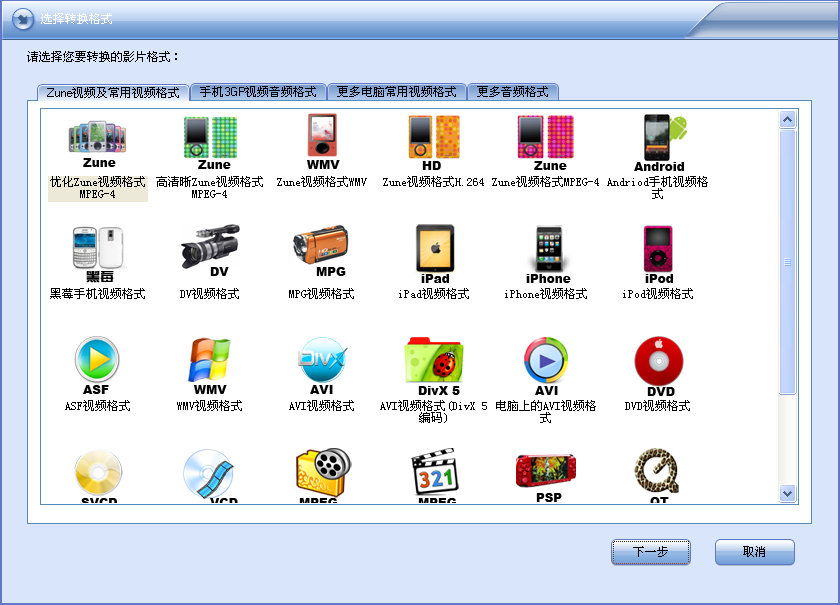Switch to the 更多电脑常用视频格式 tab
Viewport: 840px width, 605px height.
pyautogui.click(x=396, y=92)
